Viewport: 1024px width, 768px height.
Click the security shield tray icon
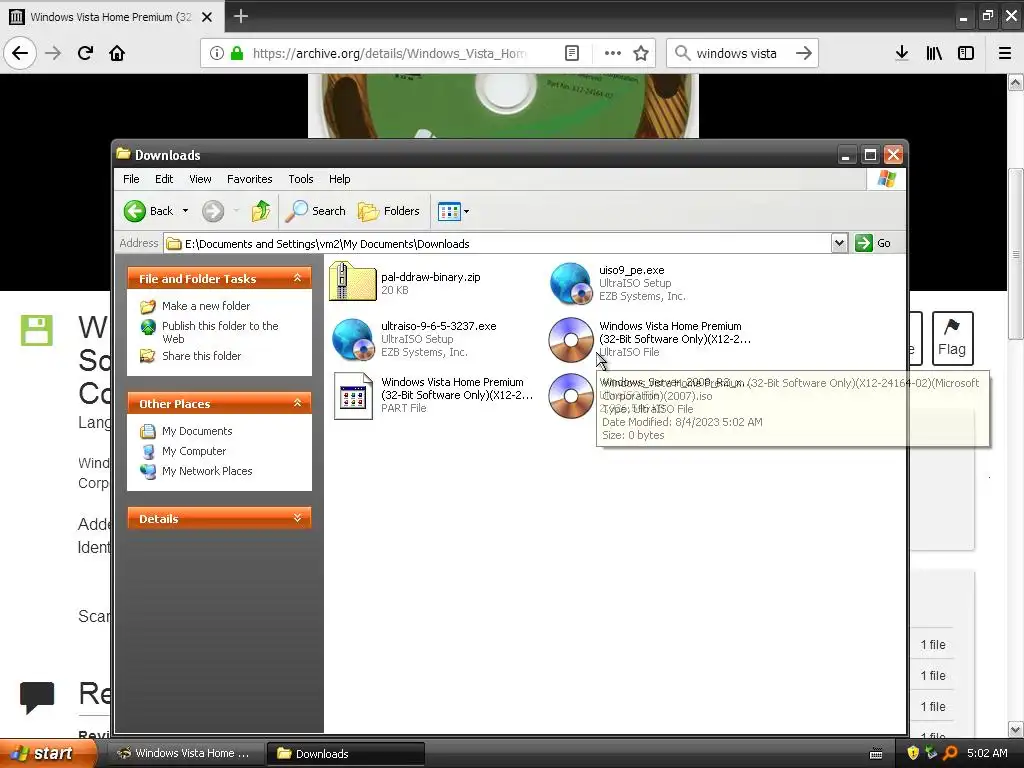pos(913,753)
